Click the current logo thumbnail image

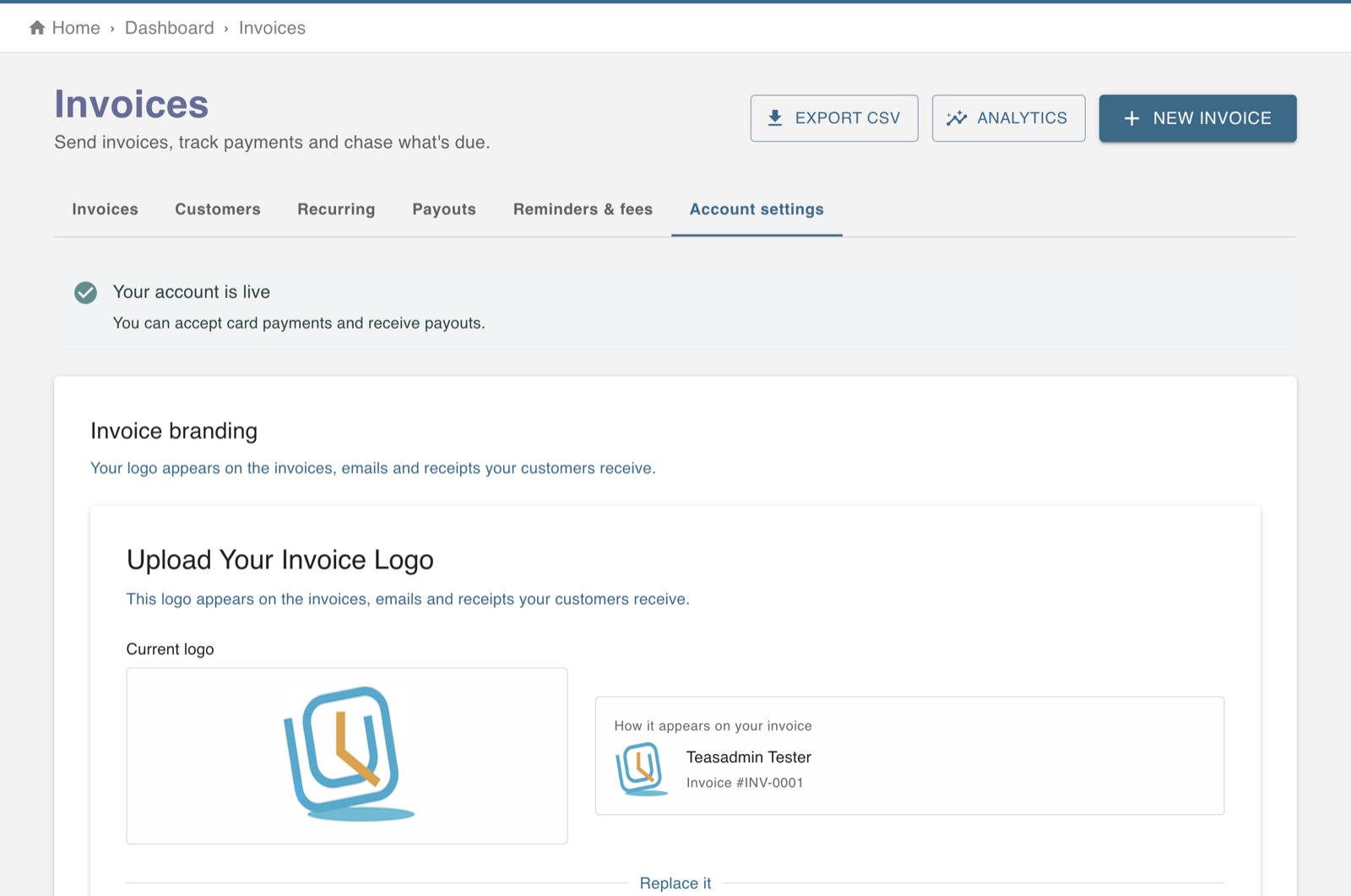[x=349, y=753]
